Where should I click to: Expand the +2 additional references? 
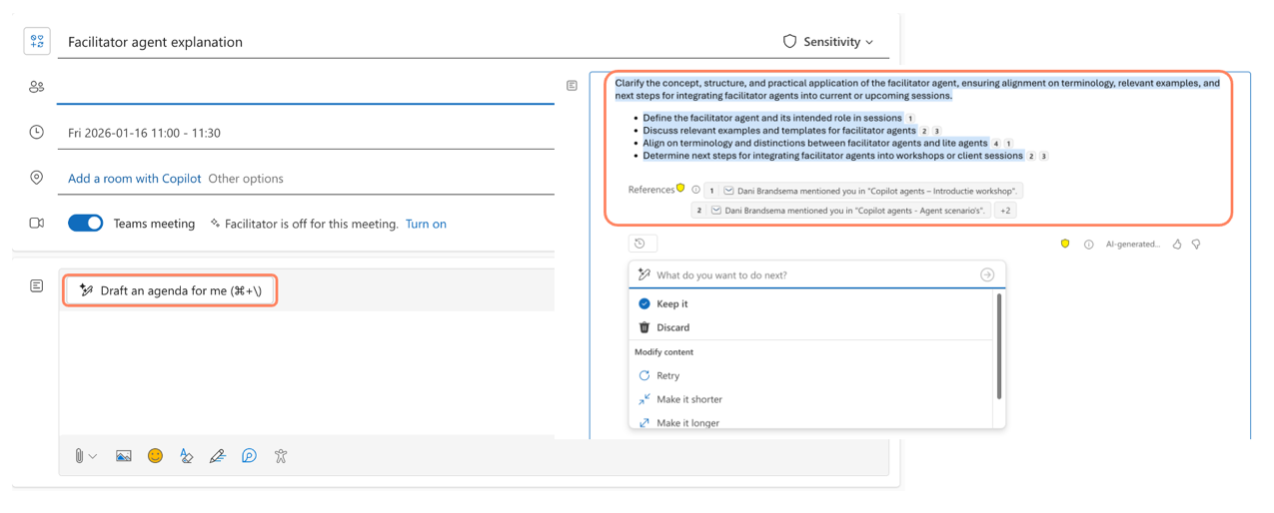(1005, 210)
